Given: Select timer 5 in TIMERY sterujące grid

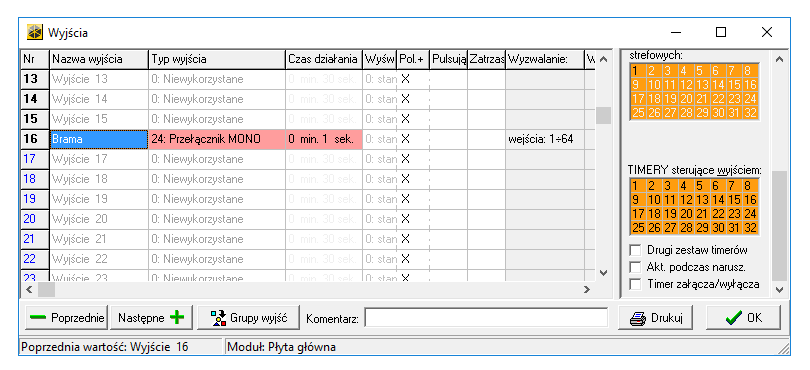Looking at the screenshot, I should (x=699, y=186).
